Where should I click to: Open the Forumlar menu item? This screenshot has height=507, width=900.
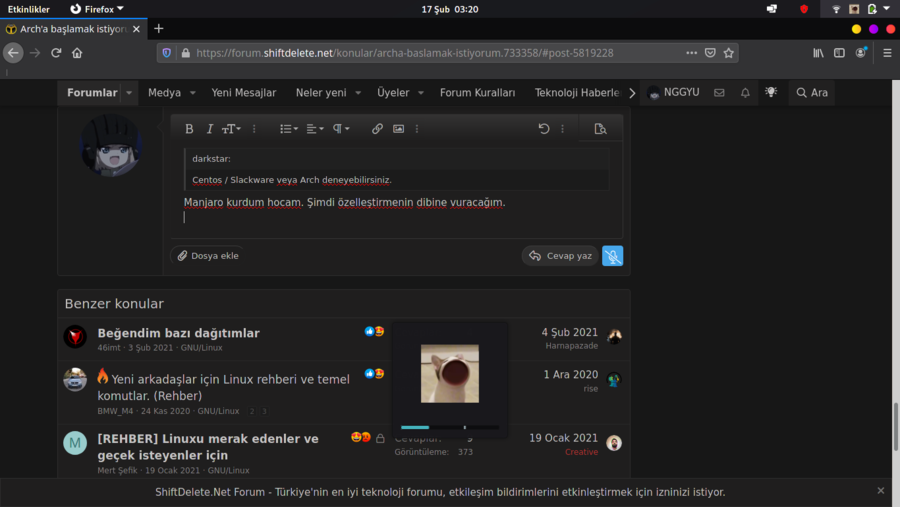[92, 92]
